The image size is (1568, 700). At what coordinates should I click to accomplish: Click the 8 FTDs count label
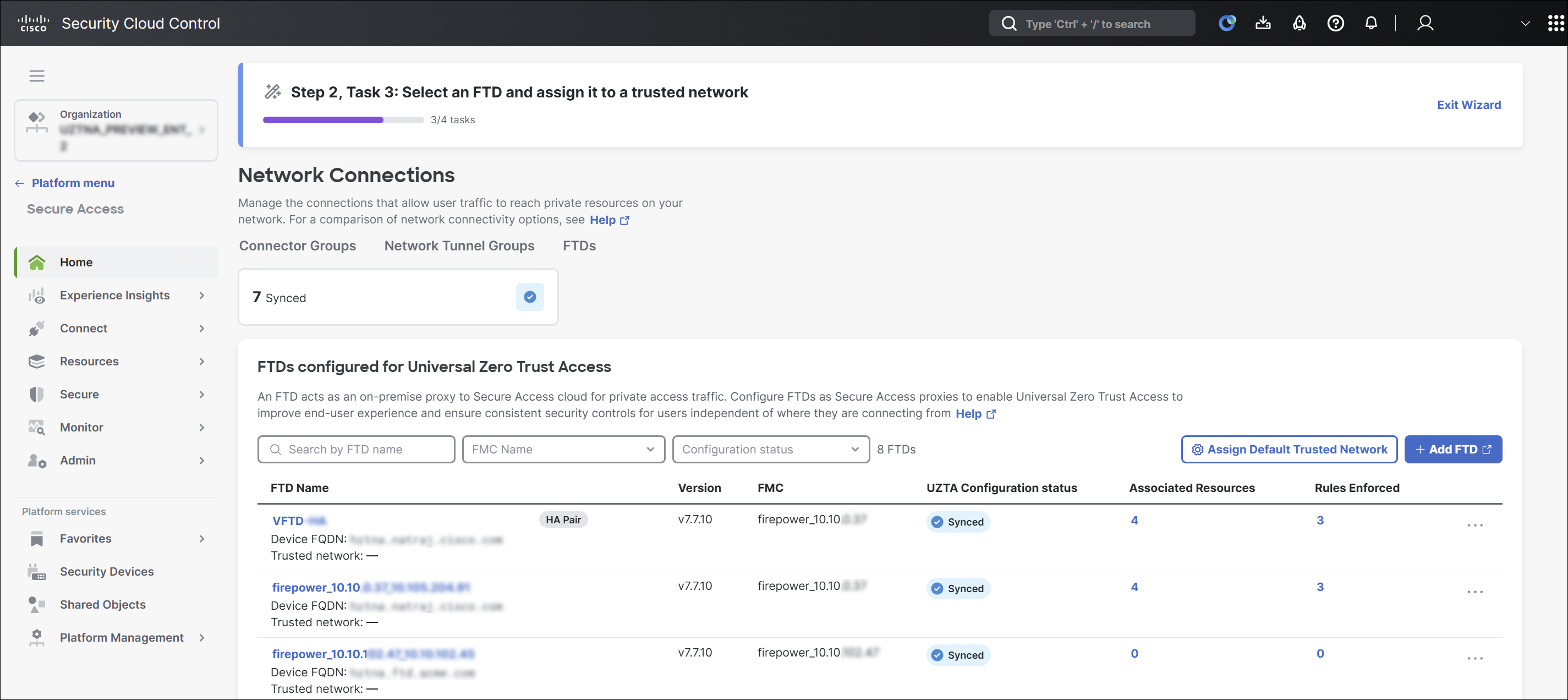click(896, 449)
